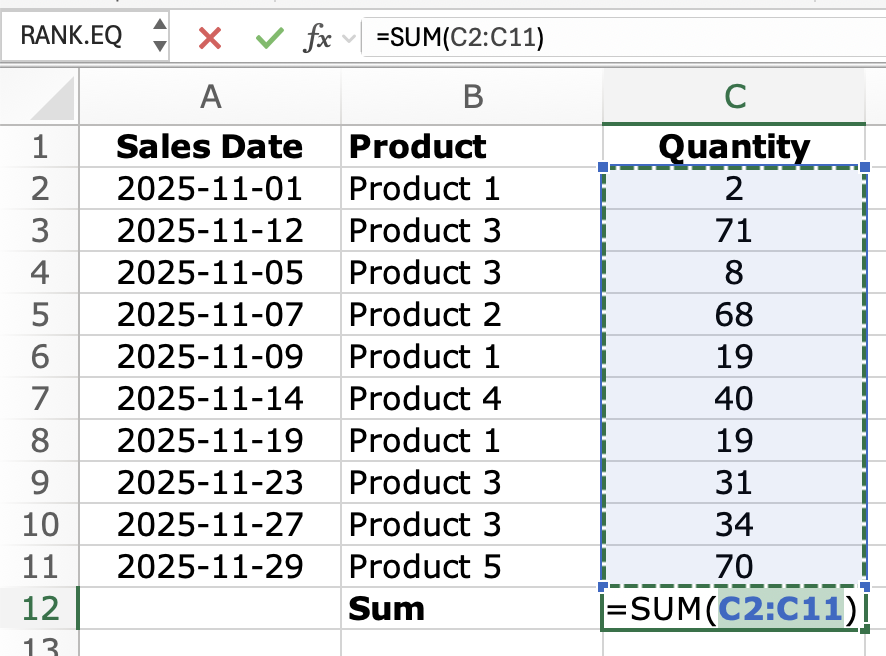Click the cell containing quantity 71
This screenshot has width=886, height=656.
(735, 231)
